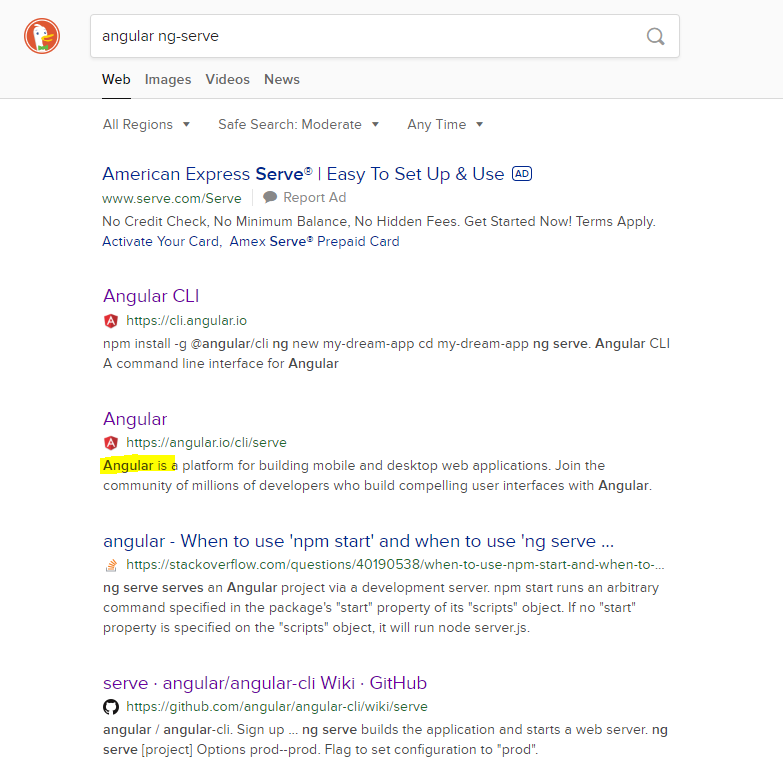Focus the search box containing angular ng-serve
This screenshot has height=780, width=783.
(x=385, y=36)
